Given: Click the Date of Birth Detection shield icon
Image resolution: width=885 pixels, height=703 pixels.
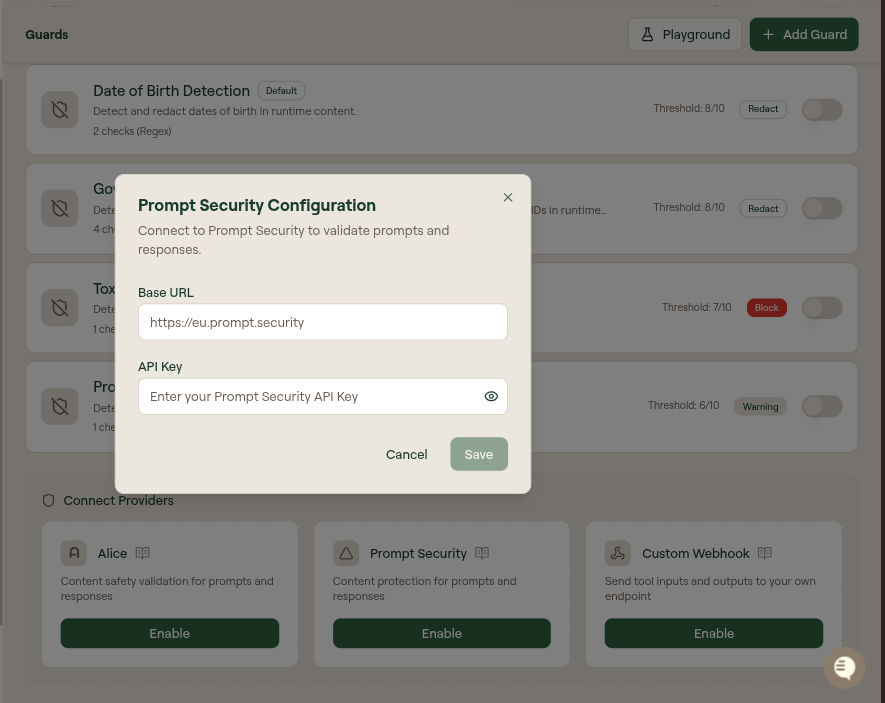Looking at the screenshot, I should click(x=60, y=109).
